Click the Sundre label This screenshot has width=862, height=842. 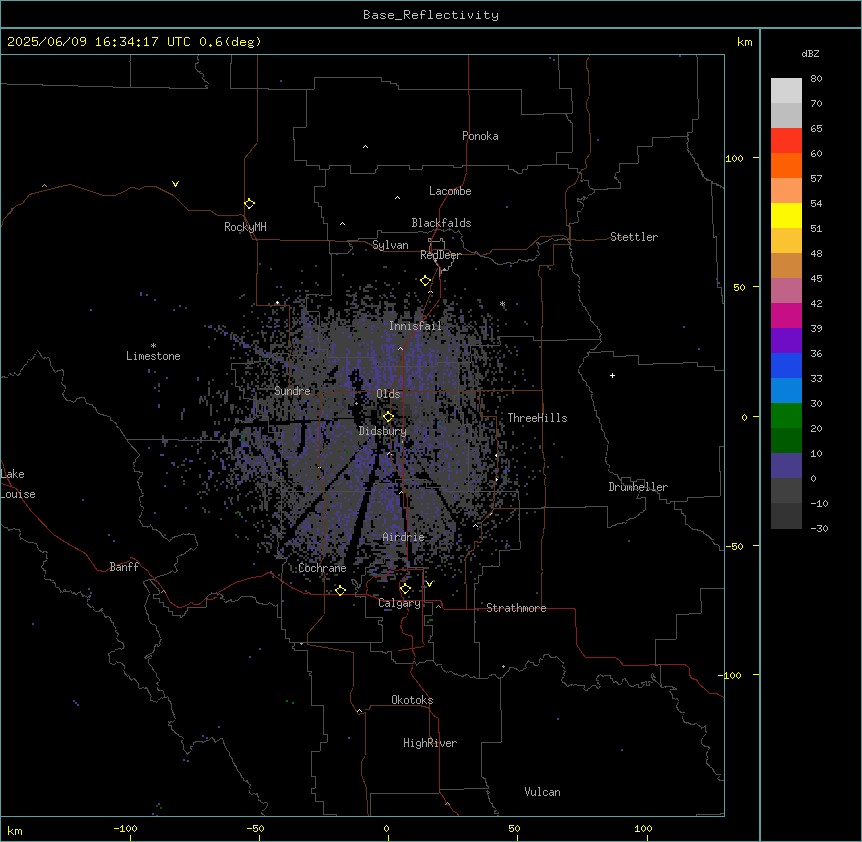[292, 391]
